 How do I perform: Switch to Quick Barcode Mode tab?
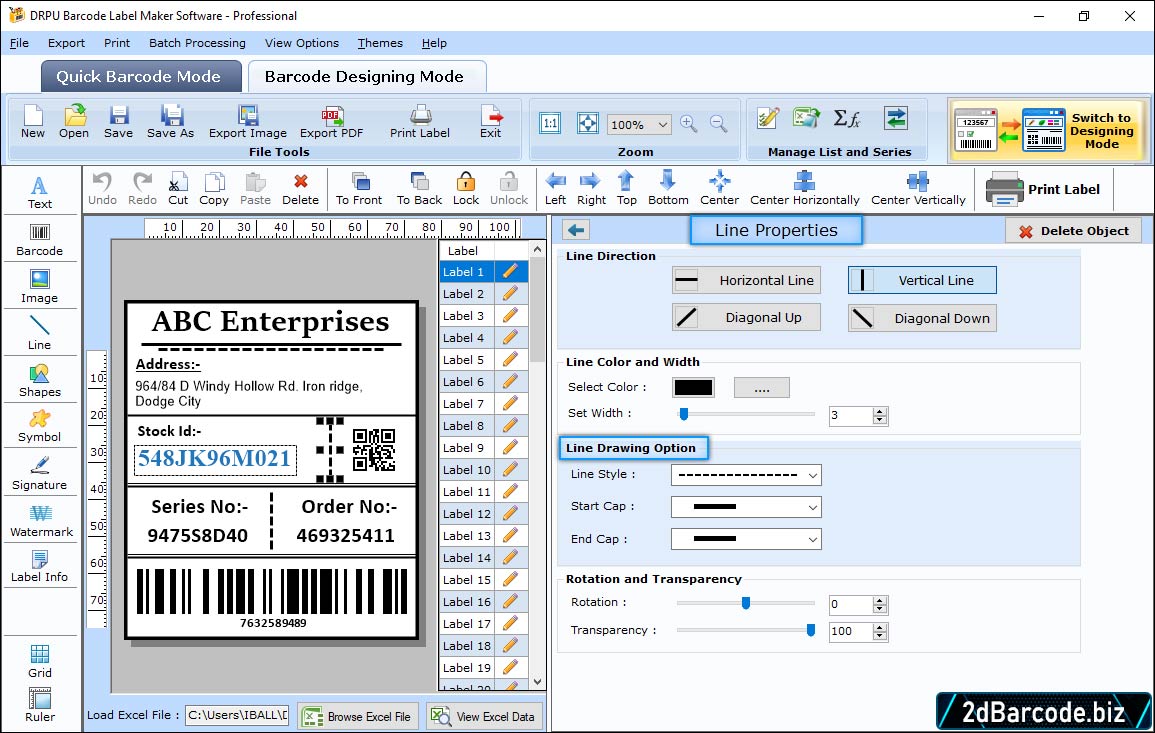click(x=141, y=77)
